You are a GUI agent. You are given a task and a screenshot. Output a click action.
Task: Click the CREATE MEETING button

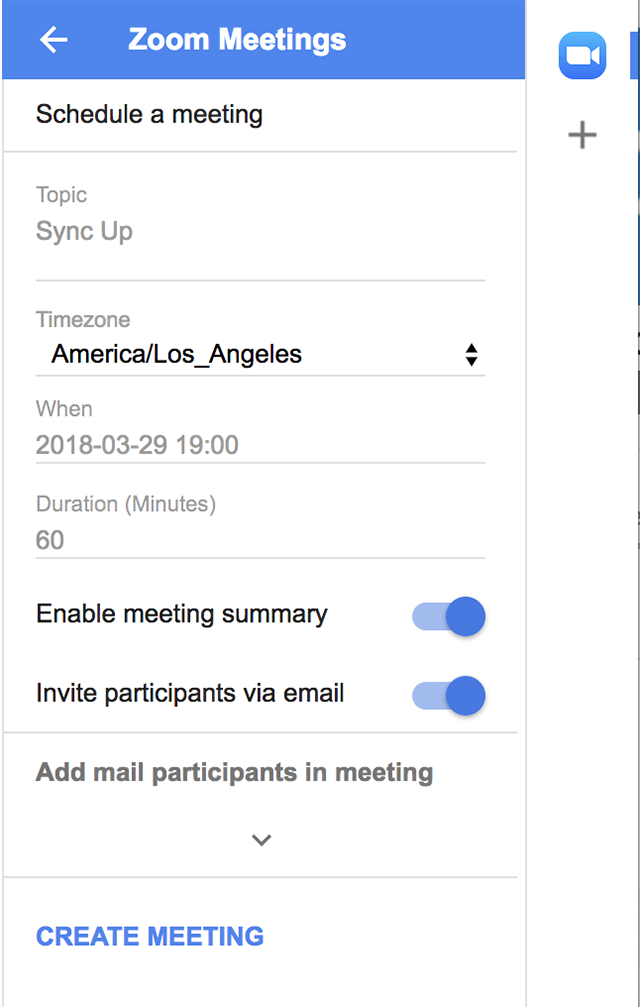pyautogui.click(x=150, y=936)
